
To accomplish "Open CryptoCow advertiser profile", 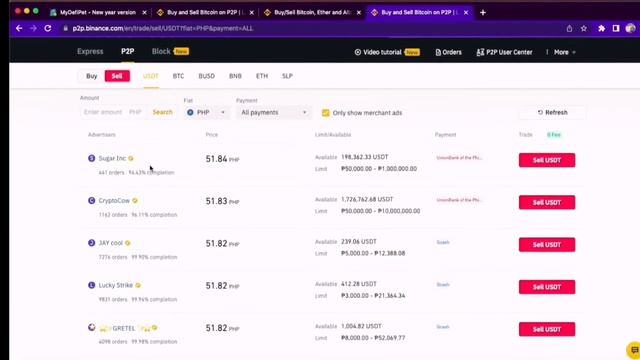I will (x=114, y=201).
